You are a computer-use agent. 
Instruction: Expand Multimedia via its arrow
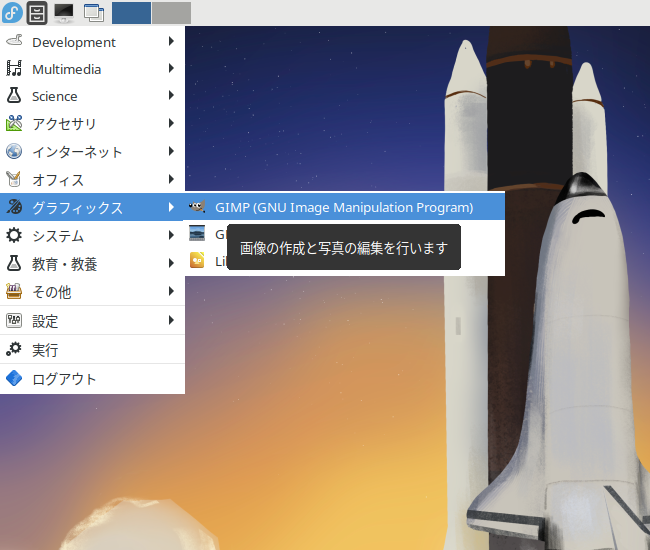tap(171, 68)
